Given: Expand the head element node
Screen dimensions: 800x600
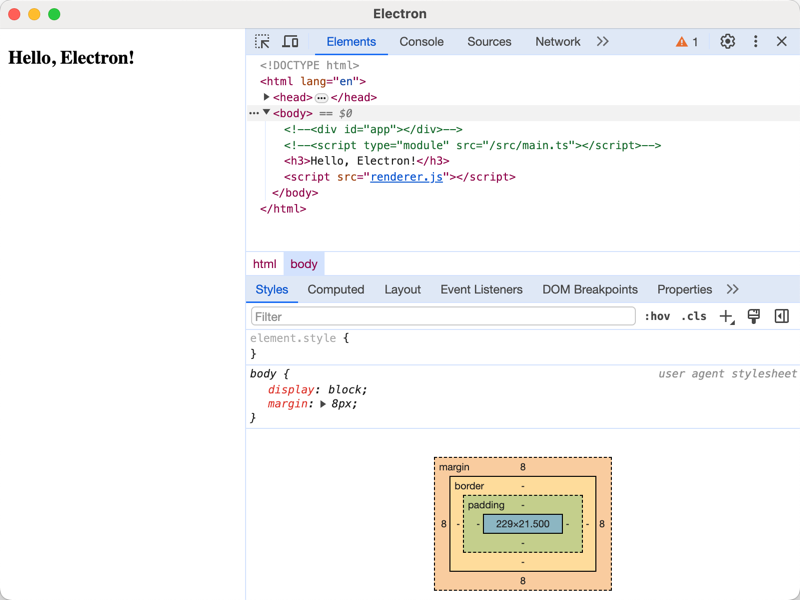Looking at the screenshot, I should [267, 97].
